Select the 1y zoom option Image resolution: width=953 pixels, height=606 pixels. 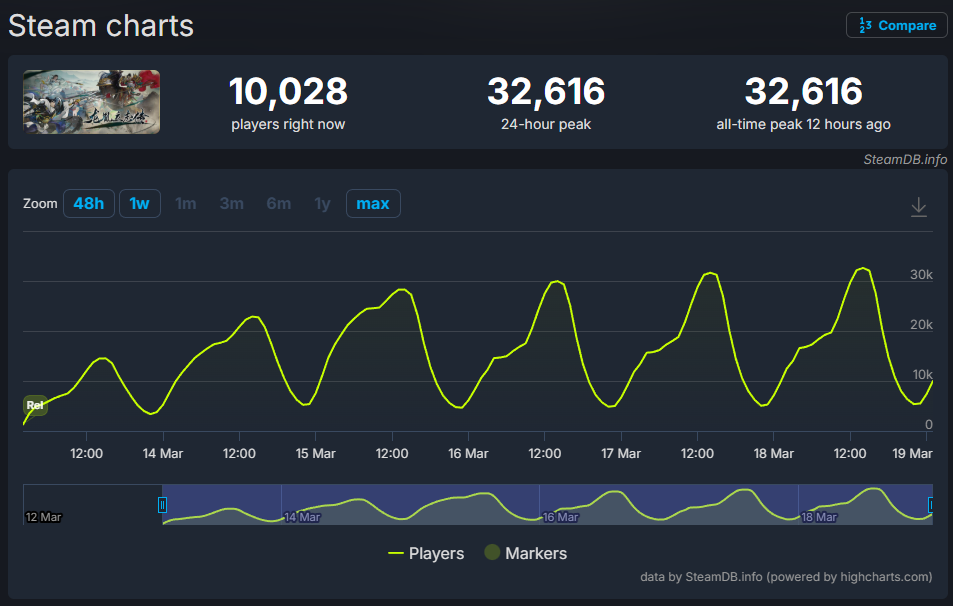click(322, 203)
